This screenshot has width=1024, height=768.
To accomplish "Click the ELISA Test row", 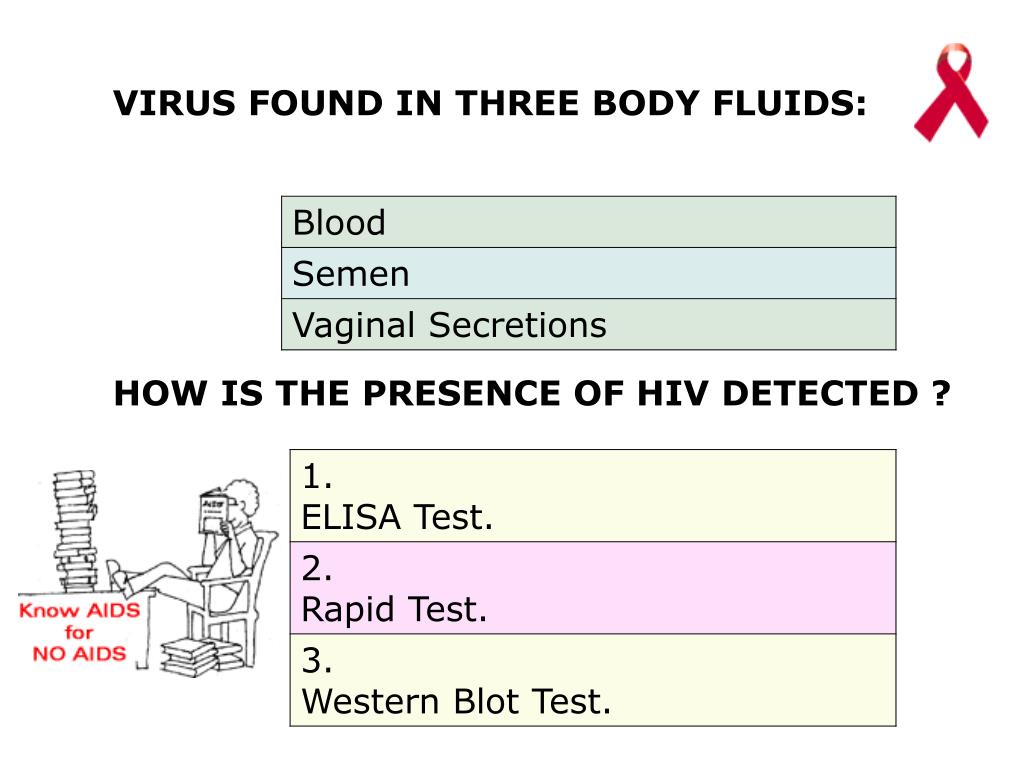I will point(593,496).
